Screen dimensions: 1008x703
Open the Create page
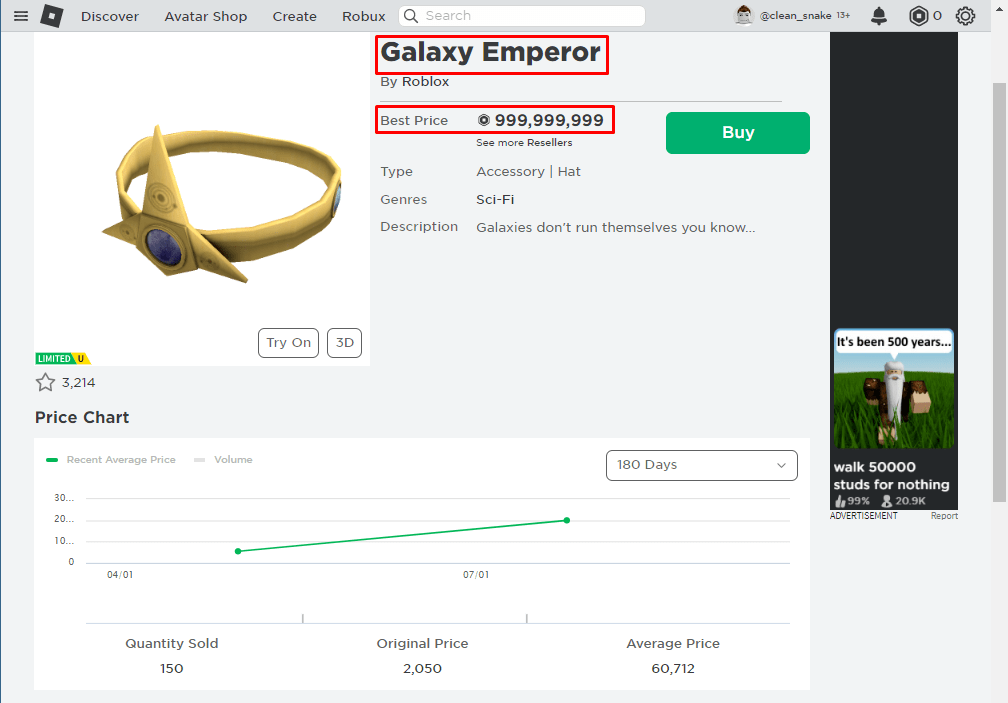pos(294,16)
